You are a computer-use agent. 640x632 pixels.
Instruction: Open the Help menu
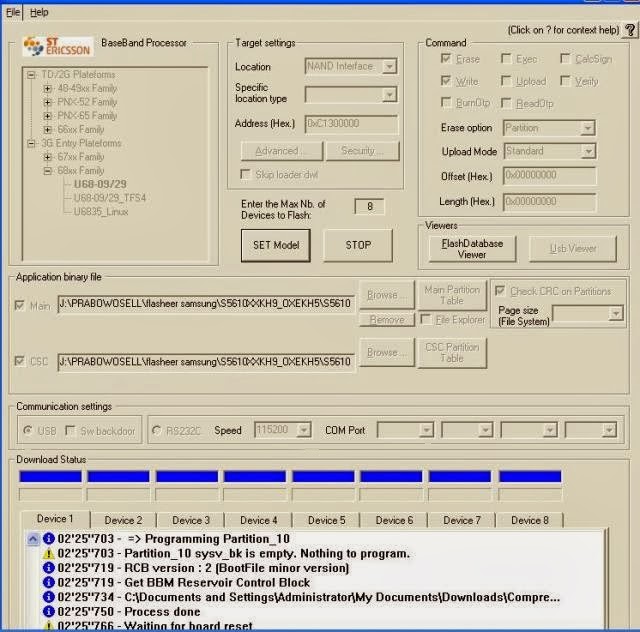tap(39, 12)
